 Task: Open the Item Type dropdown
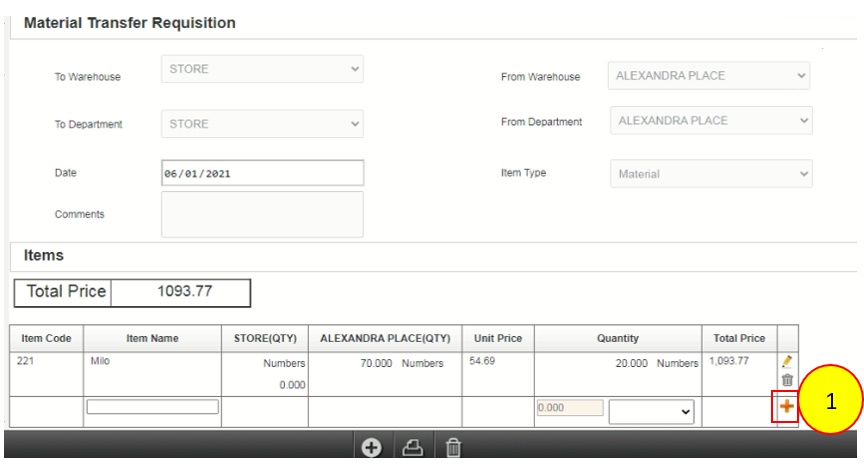point(711,174)
